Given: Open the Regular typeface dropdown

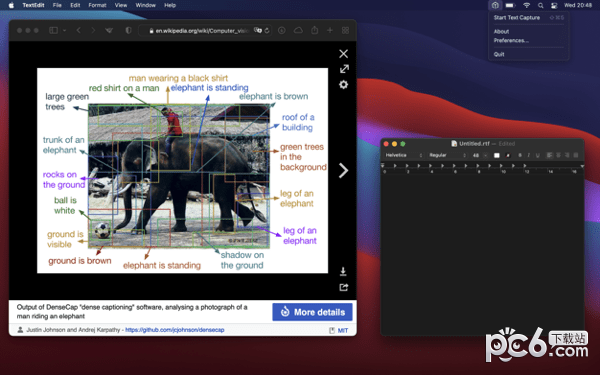Looking at the screenshot, I should pyautogui.click(x=448, y=155).
